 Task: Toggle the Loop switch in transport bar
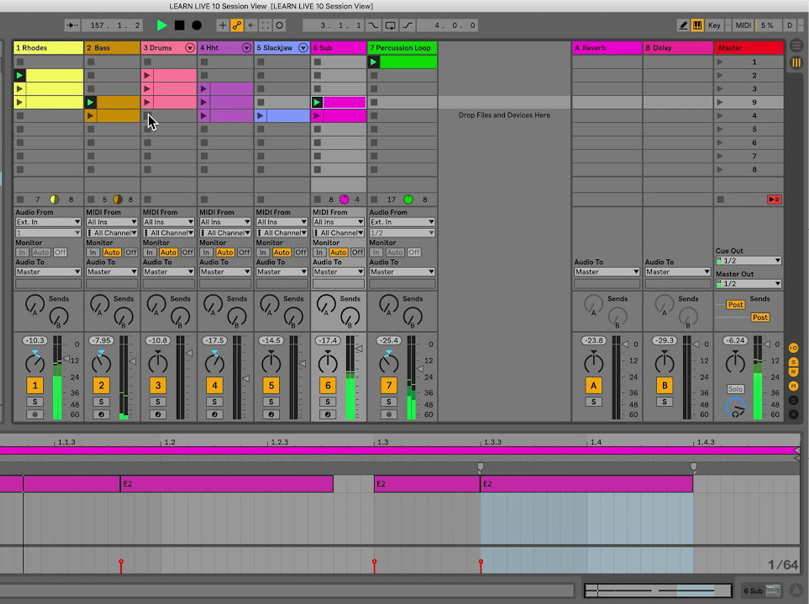point(391,25)
